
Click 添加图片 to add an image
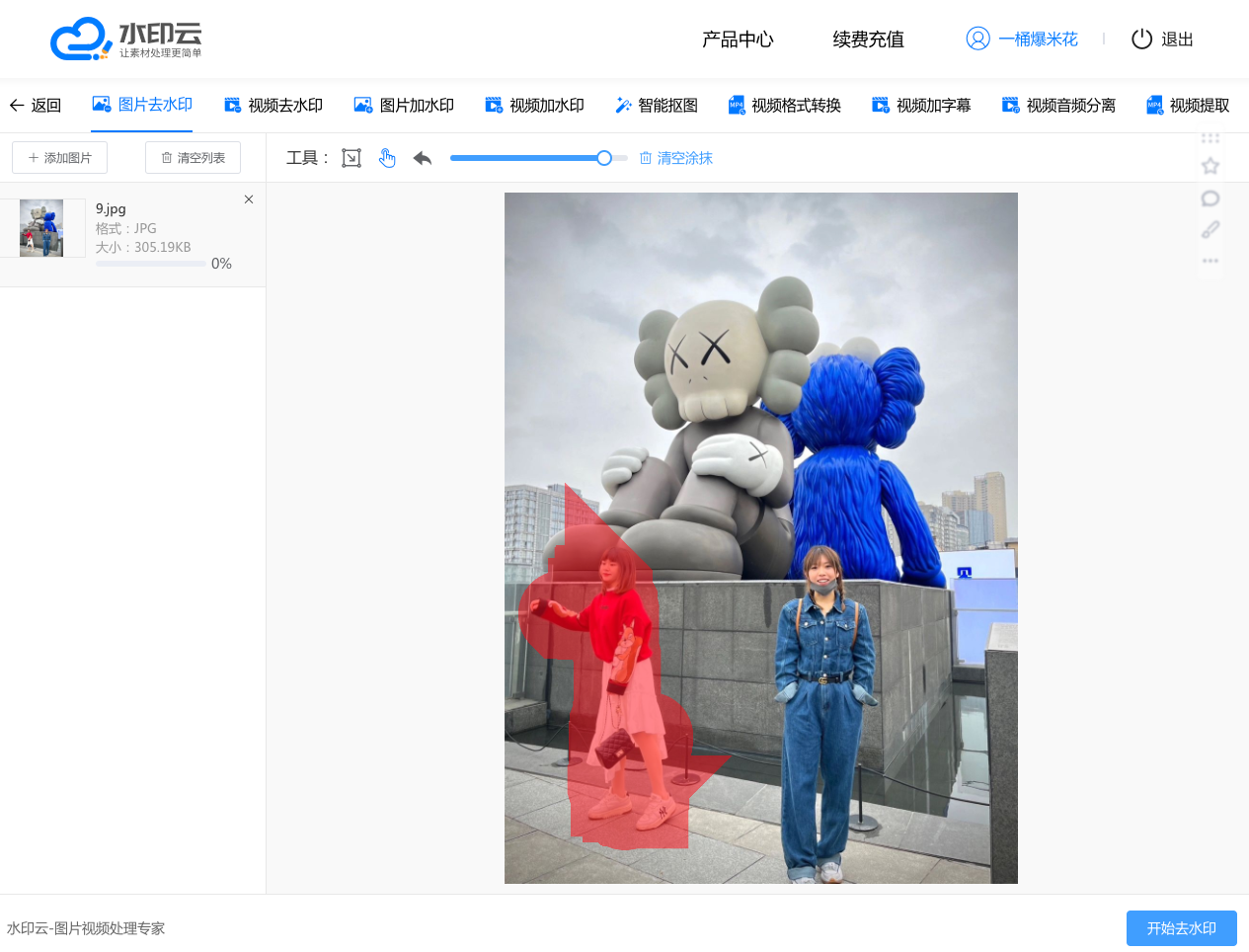(59, 158)
